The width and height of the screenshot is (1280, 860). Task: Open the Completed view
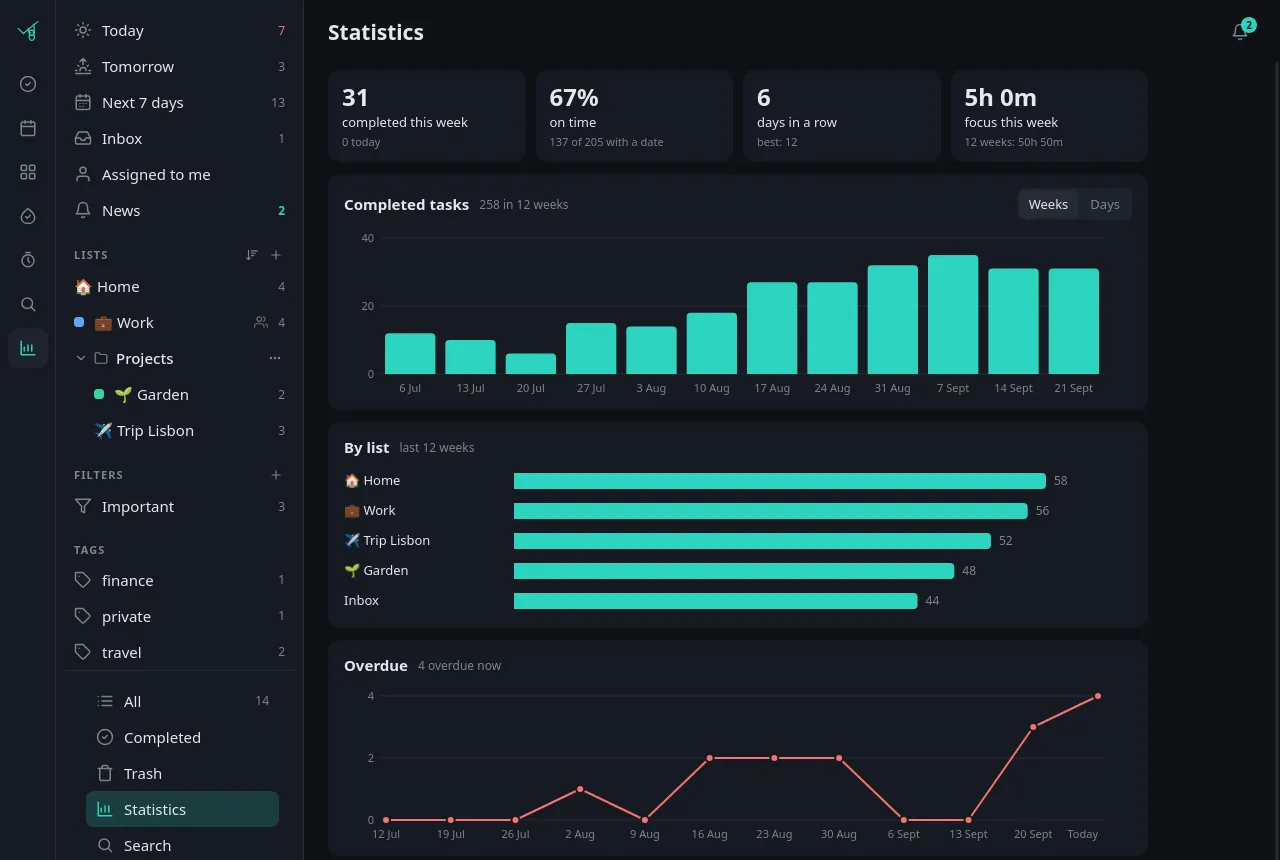click(182, 737)
